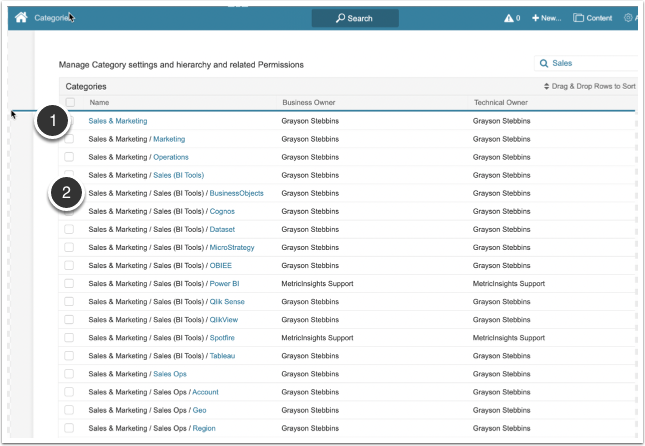Open the Categories menu in top bar
This screenshot has width=645, height=446.
point(52,18)
